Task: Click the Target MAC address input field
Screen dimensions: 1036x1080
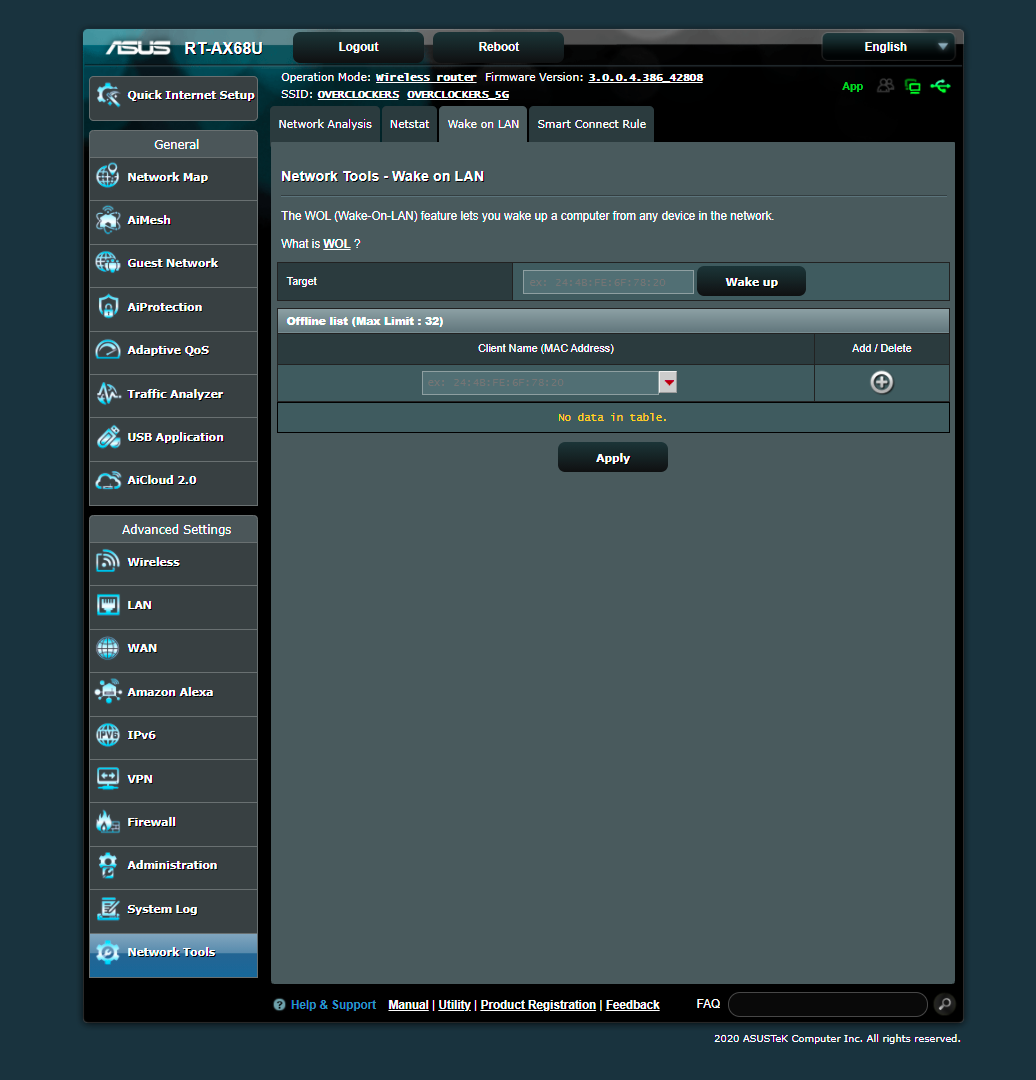Action: pos(608,282)
